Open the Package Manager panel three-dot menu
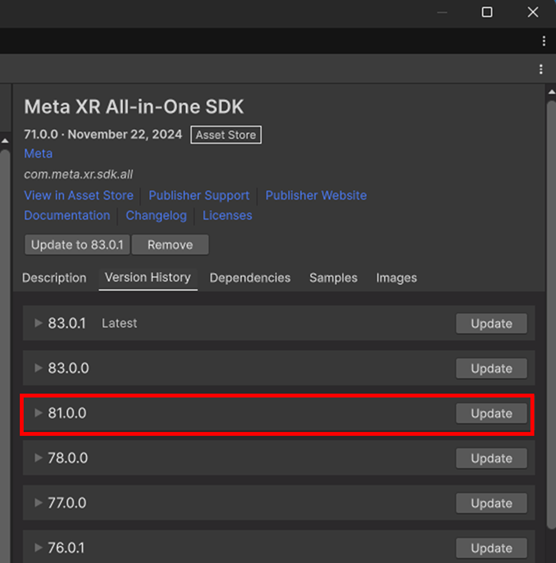 pos(541,69)
